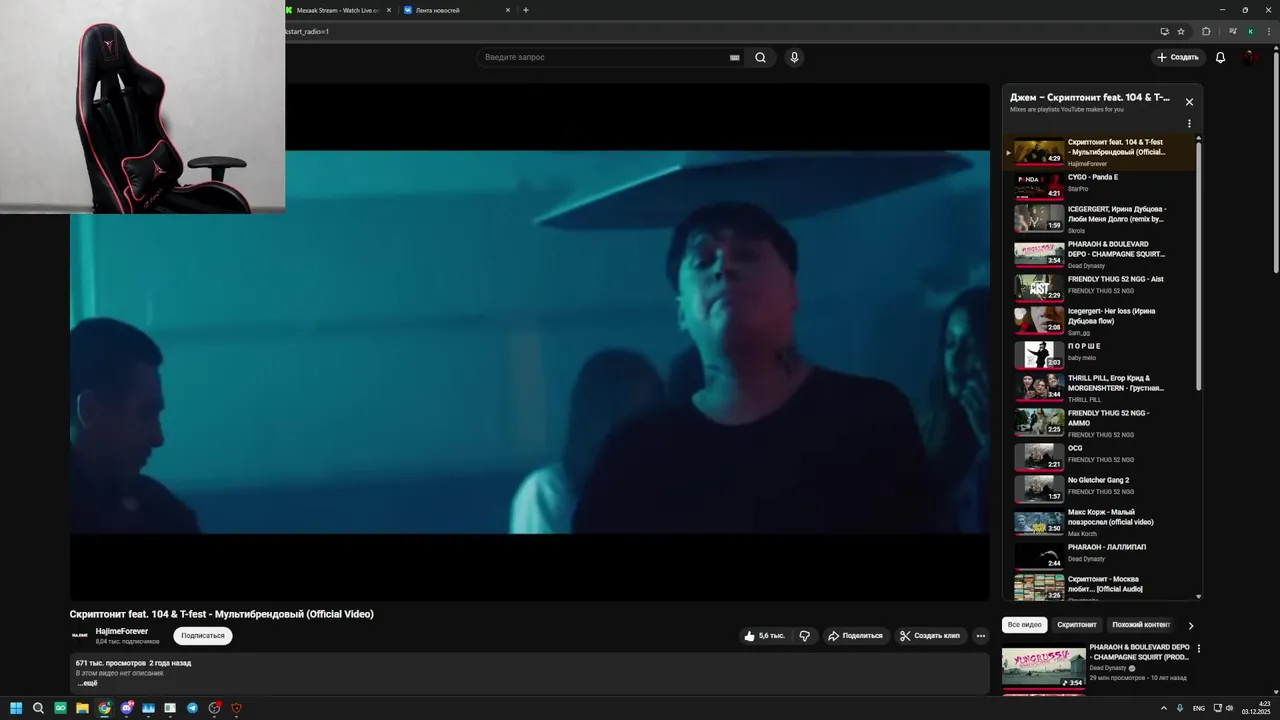Open the Chrome media controls icon
The image size is (1280, 720).
(1232, 31)
